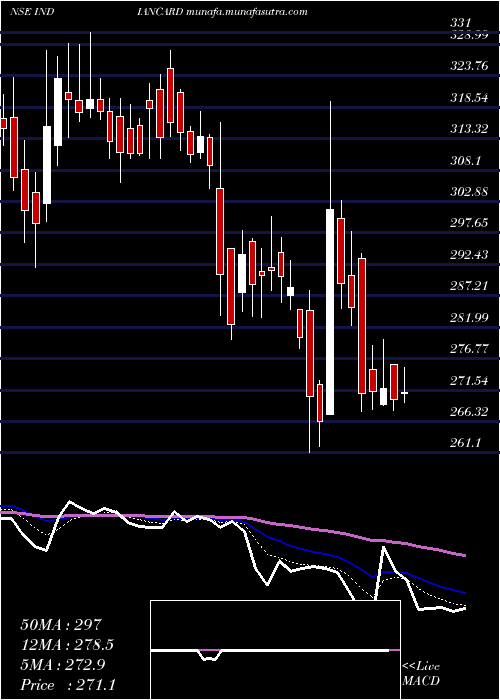The width and height of the screenshot is (500, 700).
Task: Click the 276.77 price axis label
Action: (x=469, y=349)
